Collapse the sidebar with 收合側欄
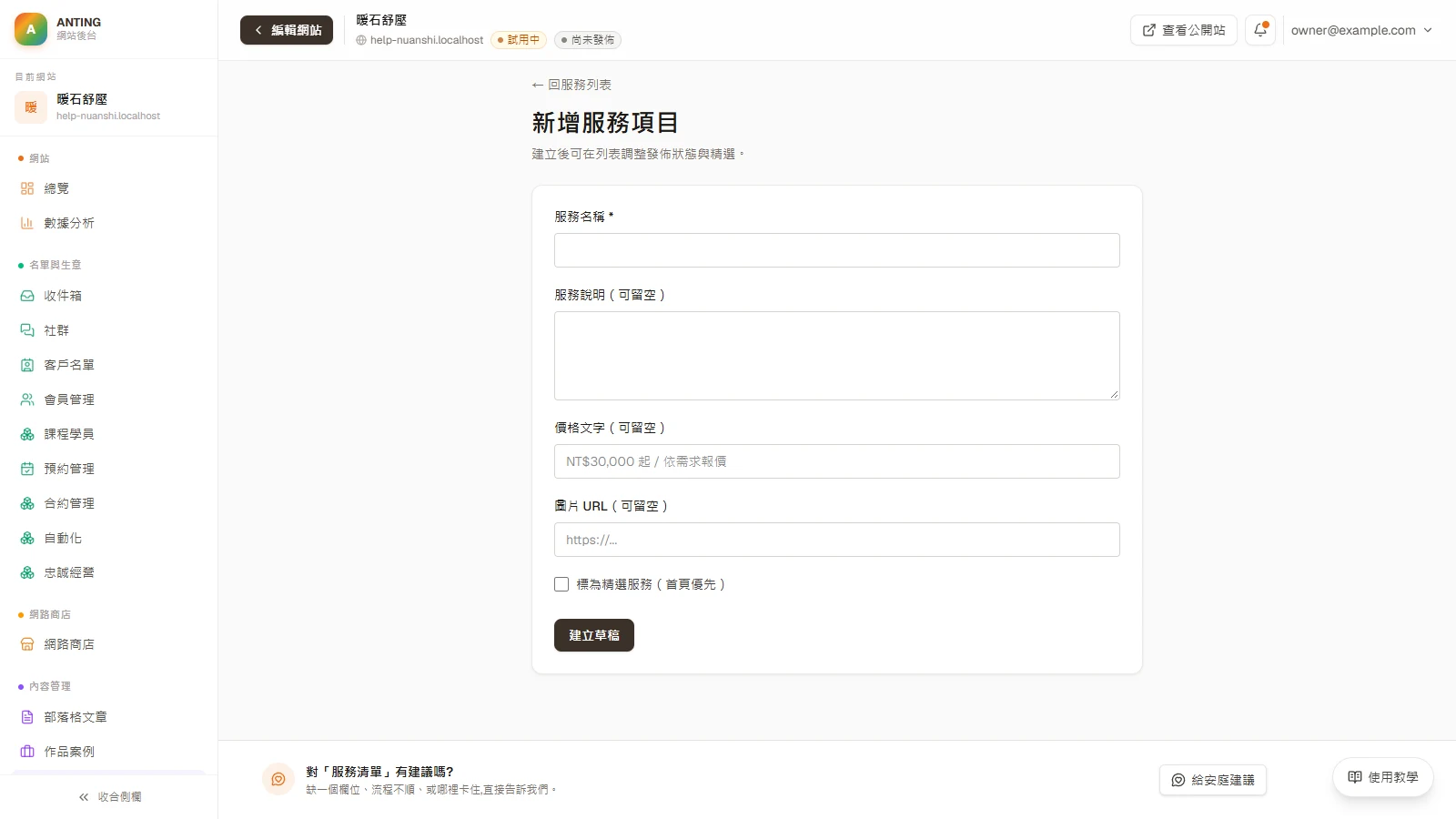 pos(109,796)
